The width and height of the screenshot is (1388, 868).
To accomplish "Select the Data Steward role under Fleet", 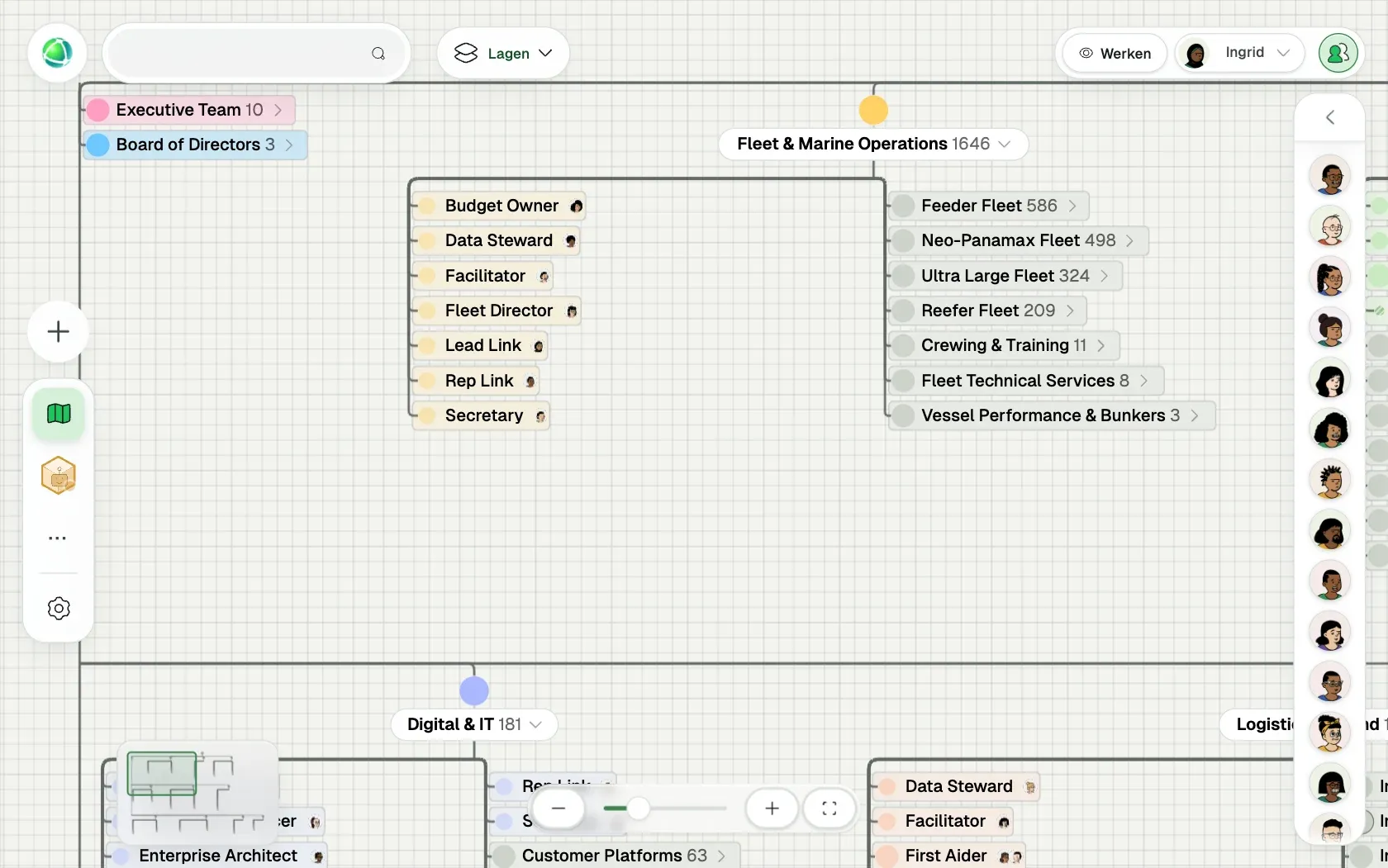I will [497, 240].
